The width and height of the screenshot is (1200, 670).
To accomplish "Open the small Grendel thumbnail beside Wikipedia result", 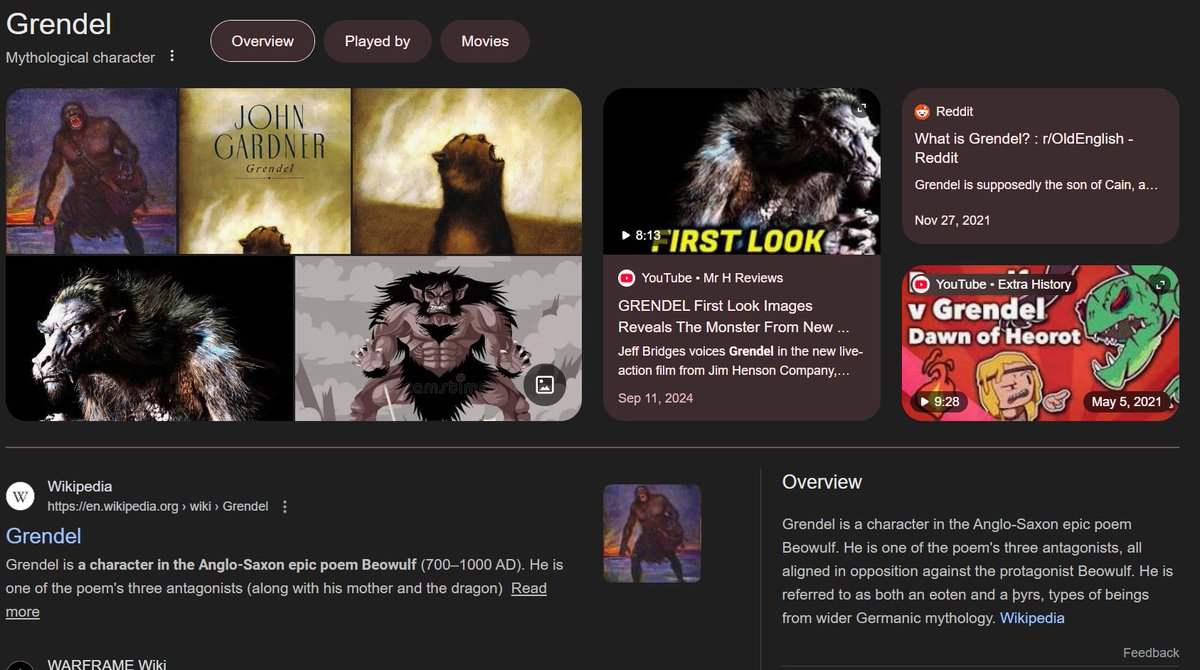I will [652, 533].
